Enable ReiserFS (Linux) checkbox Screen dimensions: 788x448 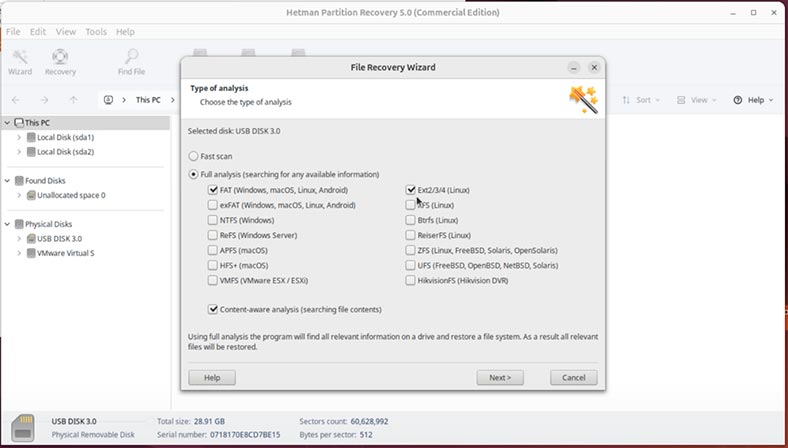click(411, 235)
